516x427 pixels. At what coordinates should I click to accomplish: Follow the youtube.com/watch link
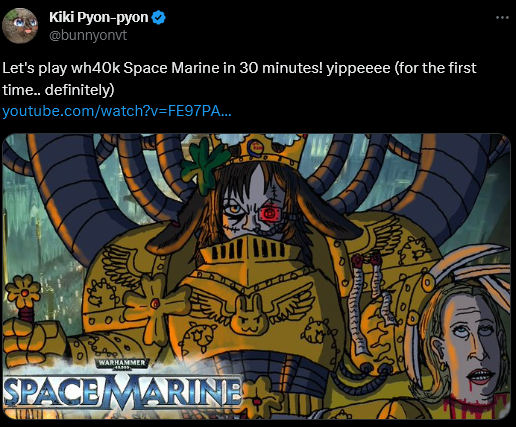click(117, 111)
